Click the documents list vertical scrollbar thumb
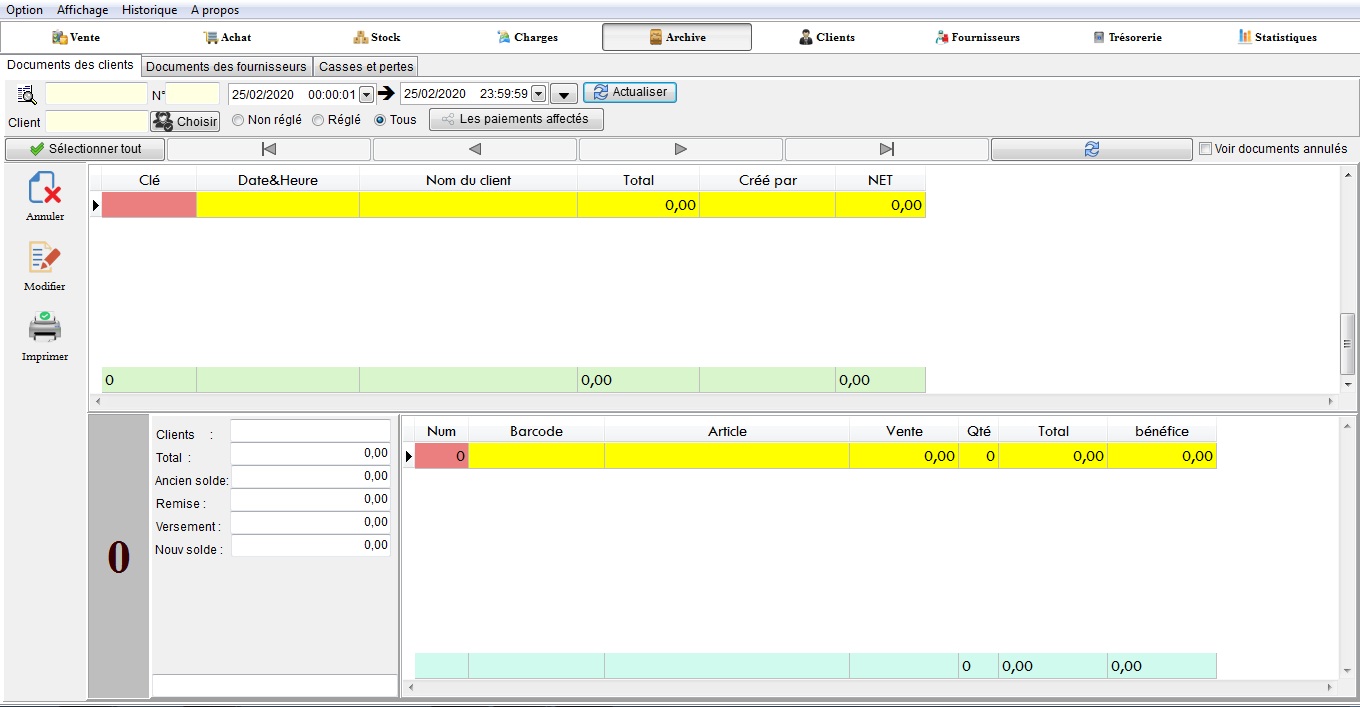Screen dimensions: 1360x707 (x=1347, y=343)
